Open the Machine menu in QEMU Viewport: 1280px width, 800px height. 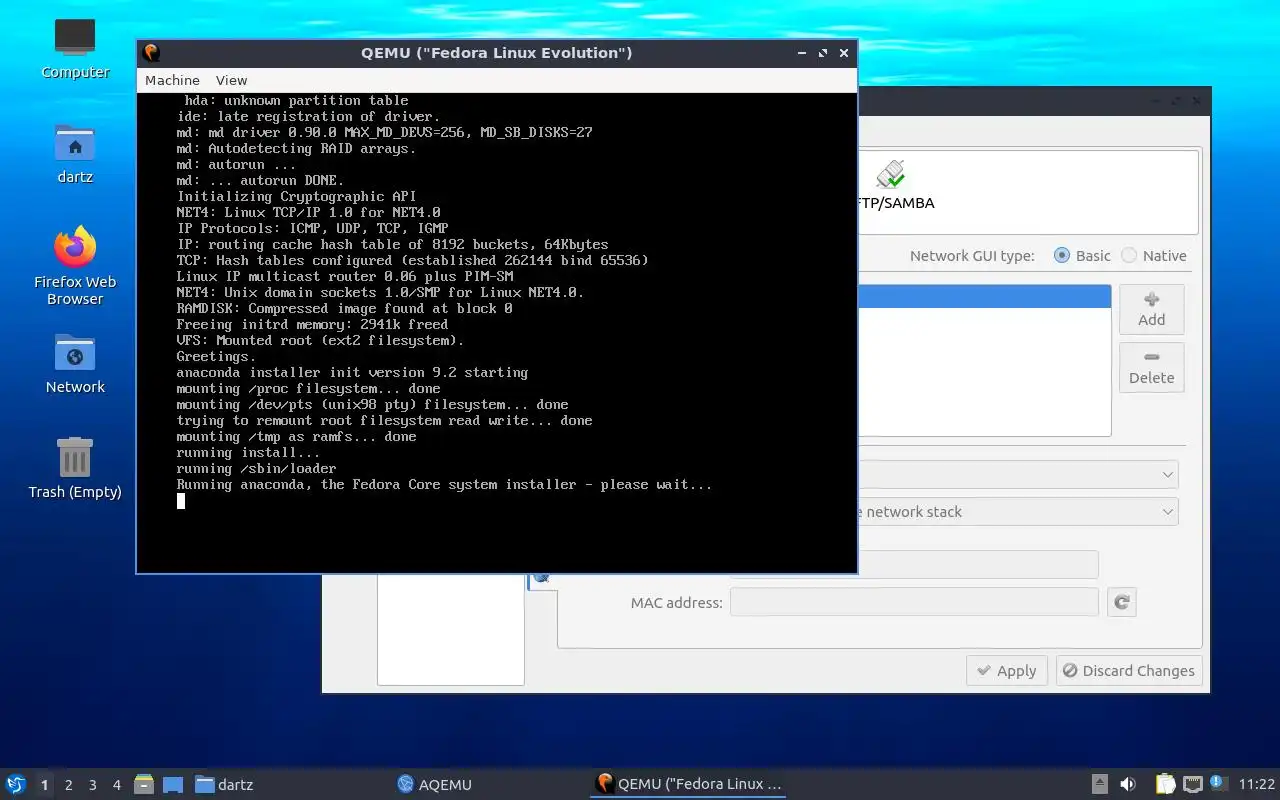coord(172,80)
